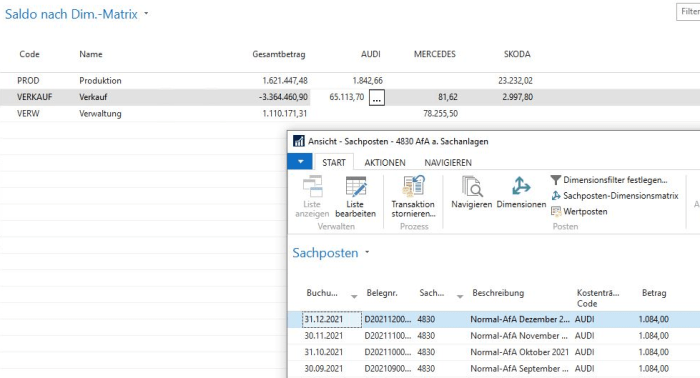Viewport: 700px width, 378px height.
Task: Click the SKODA column header
Action: [x=517, y=54]
